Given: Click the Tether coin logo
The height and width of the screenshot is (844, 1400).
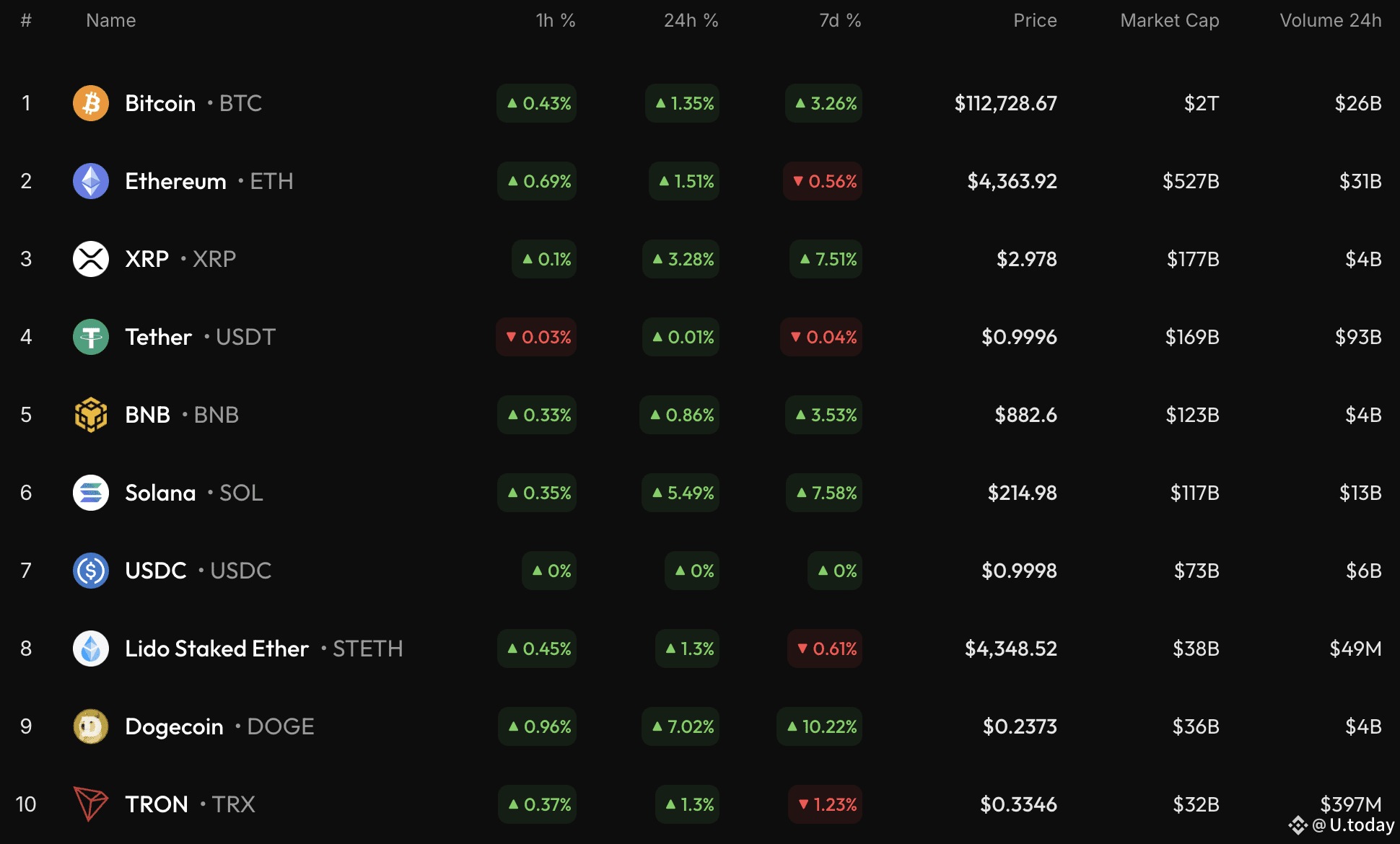Looking at the screenshot, I should point(91,337).
